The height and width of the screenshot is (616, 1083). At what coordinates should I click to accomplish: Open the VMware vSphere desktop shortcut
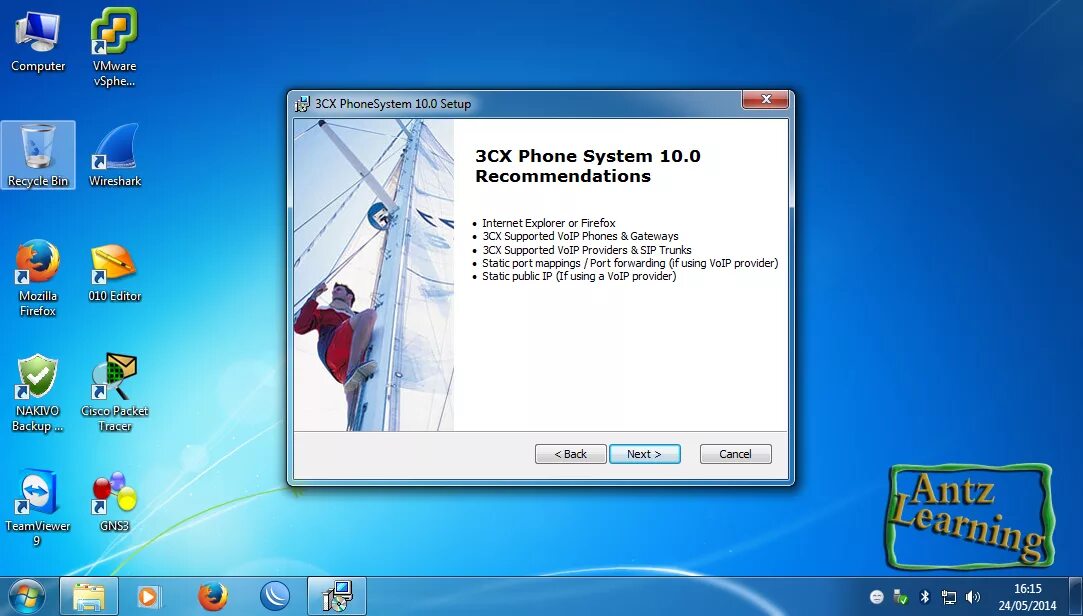pos(115,47)
